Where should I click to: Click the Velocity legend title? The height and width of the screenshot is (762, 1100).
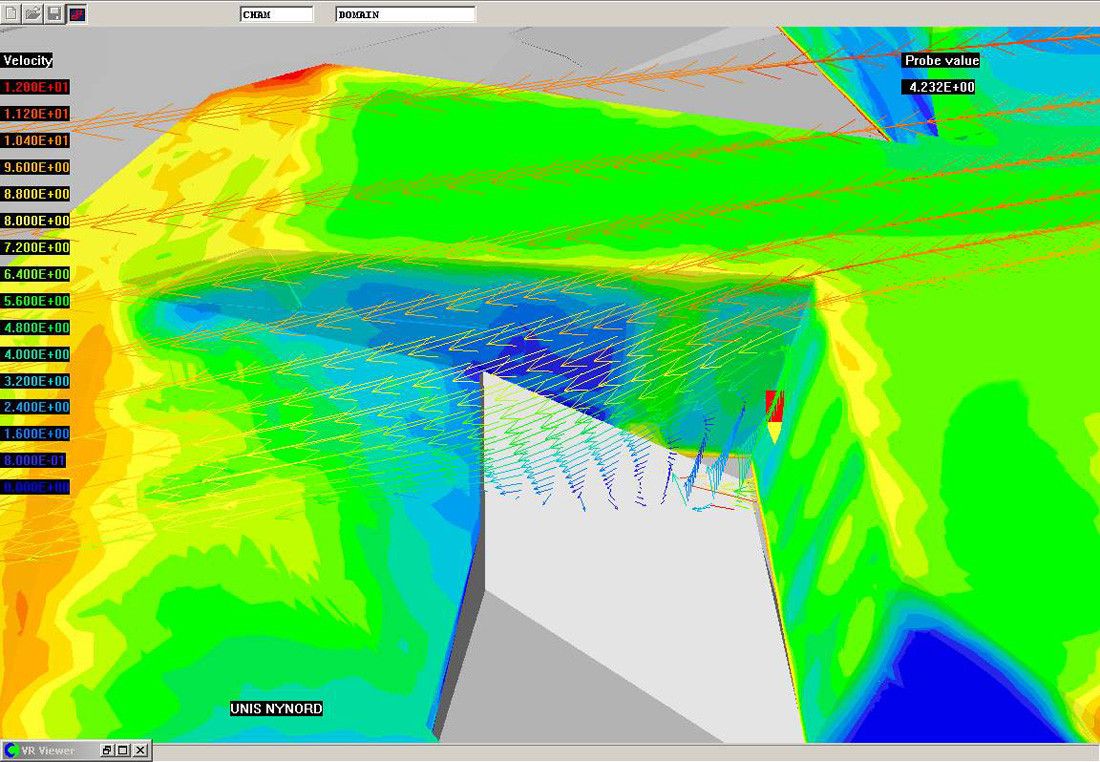click(x=28, y=61)
